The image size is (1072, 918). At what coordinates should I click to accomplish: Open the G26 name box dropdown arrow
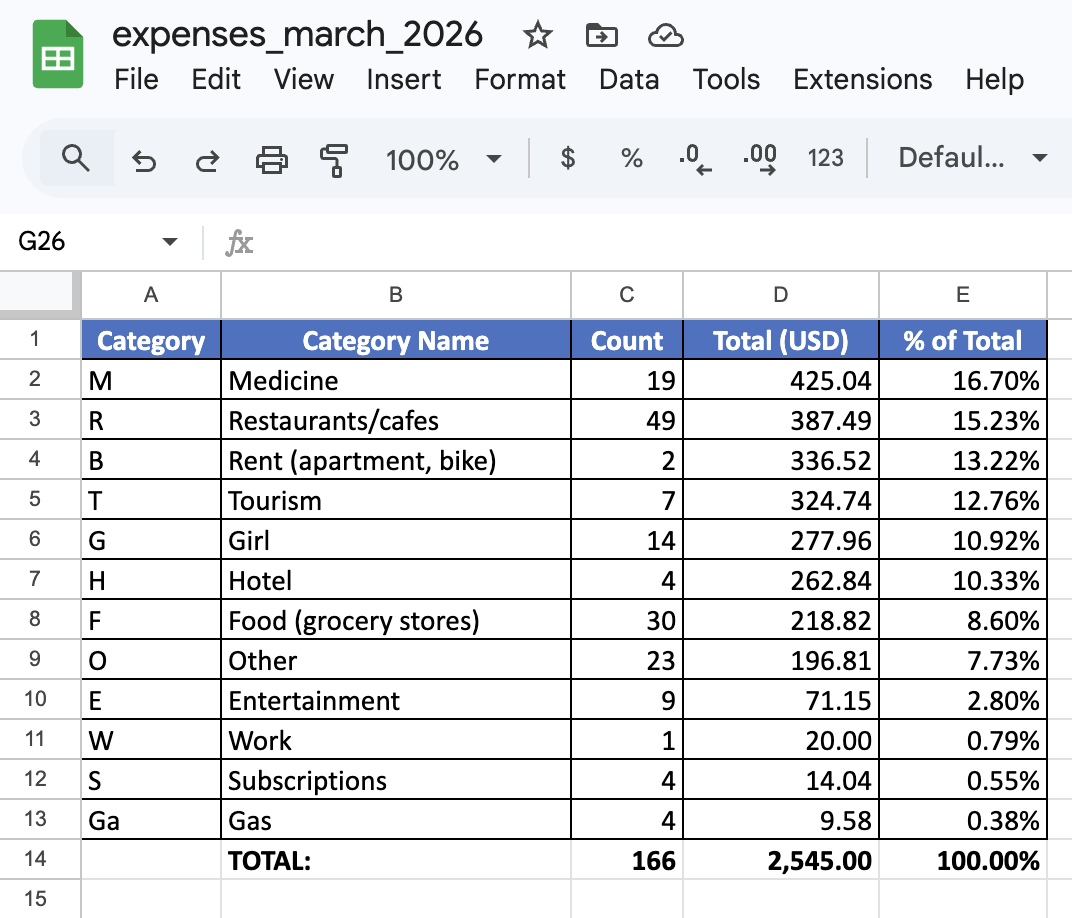[170, 241]
